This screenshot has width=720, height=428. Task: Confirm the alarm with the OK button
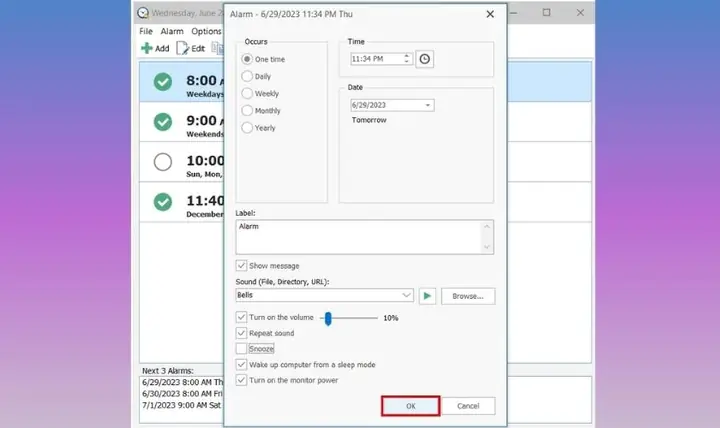click(x=411, y=406)
